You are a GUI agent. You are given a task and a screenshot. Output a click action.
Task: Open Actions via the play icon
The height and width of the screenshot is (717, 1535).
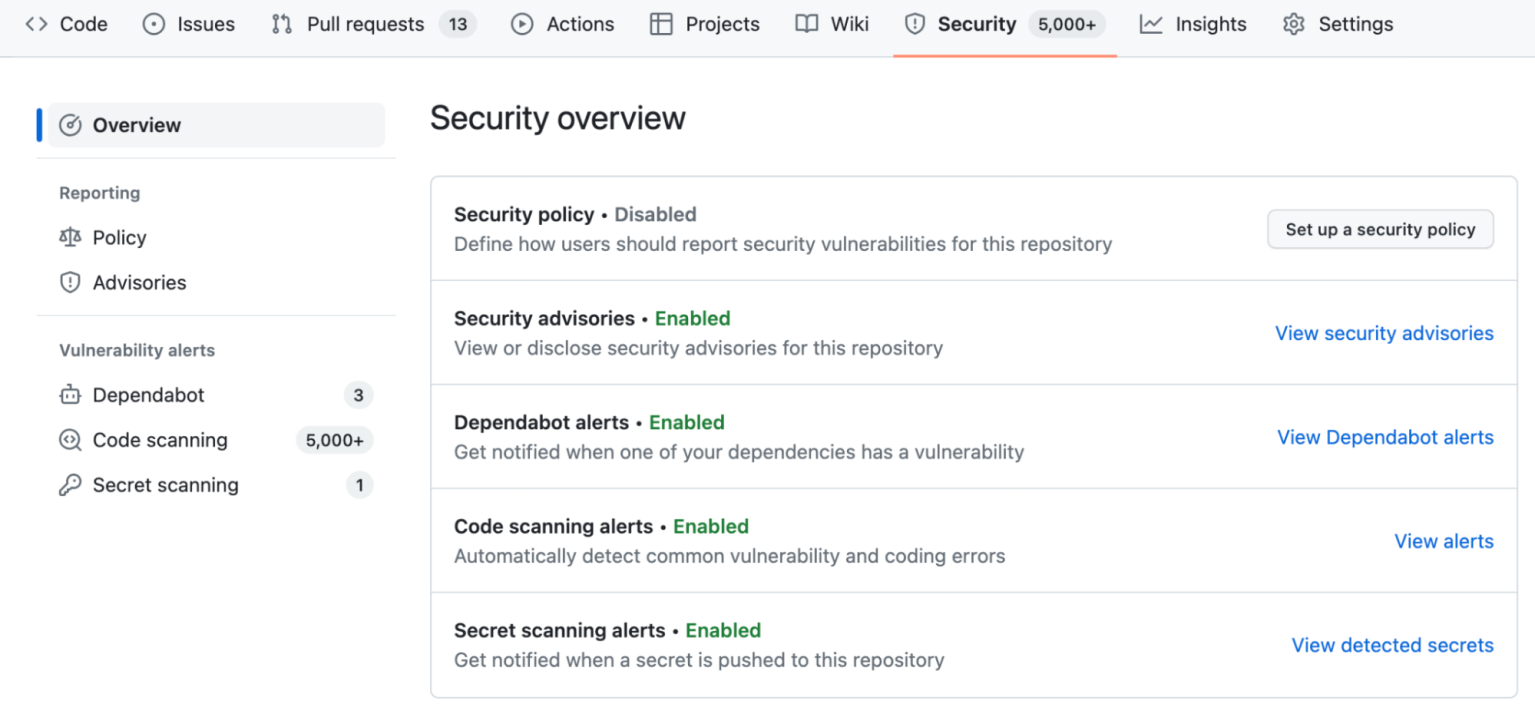click(x=522, y=23)
